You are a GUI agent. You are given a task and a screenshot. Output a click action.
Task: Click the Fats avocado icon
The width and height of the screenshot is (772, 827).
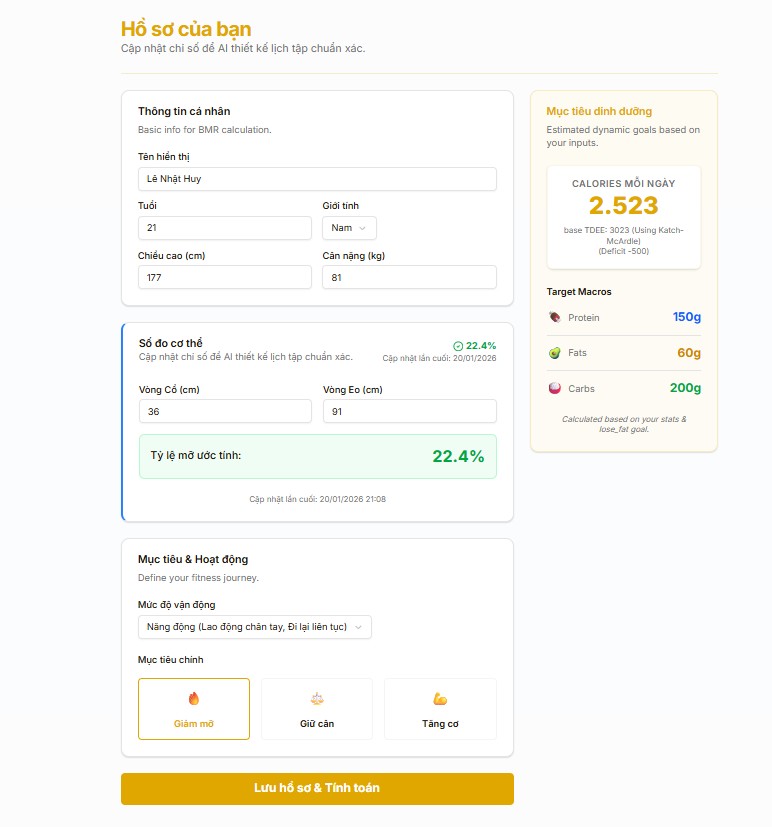(x=555, y=353)
